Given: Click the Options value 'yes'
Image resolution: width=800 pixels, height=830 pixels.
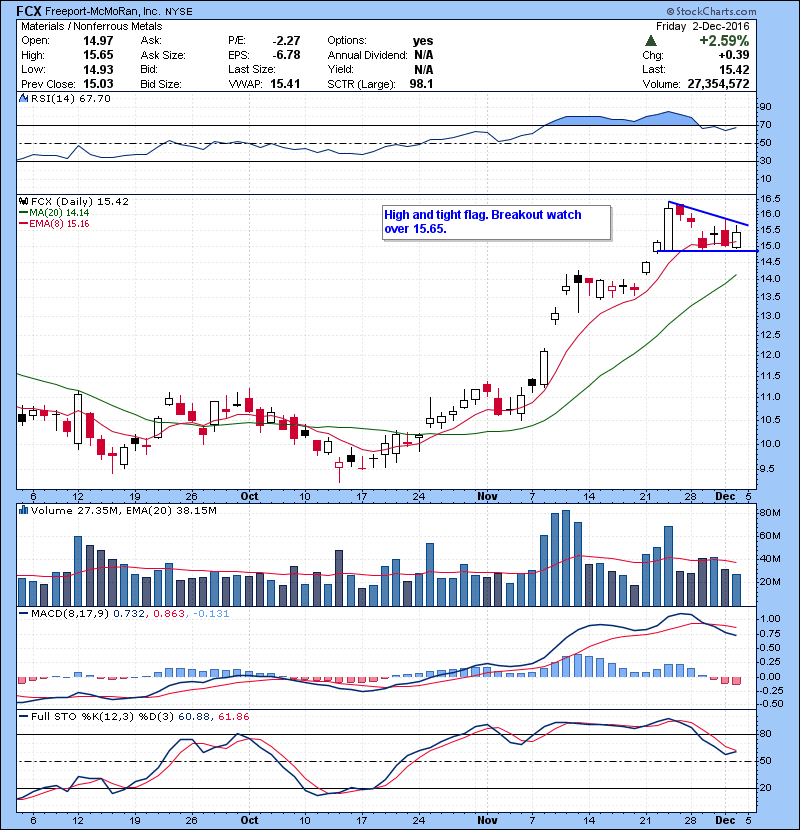Looking at the screenshot, I should tap(423, 41).
